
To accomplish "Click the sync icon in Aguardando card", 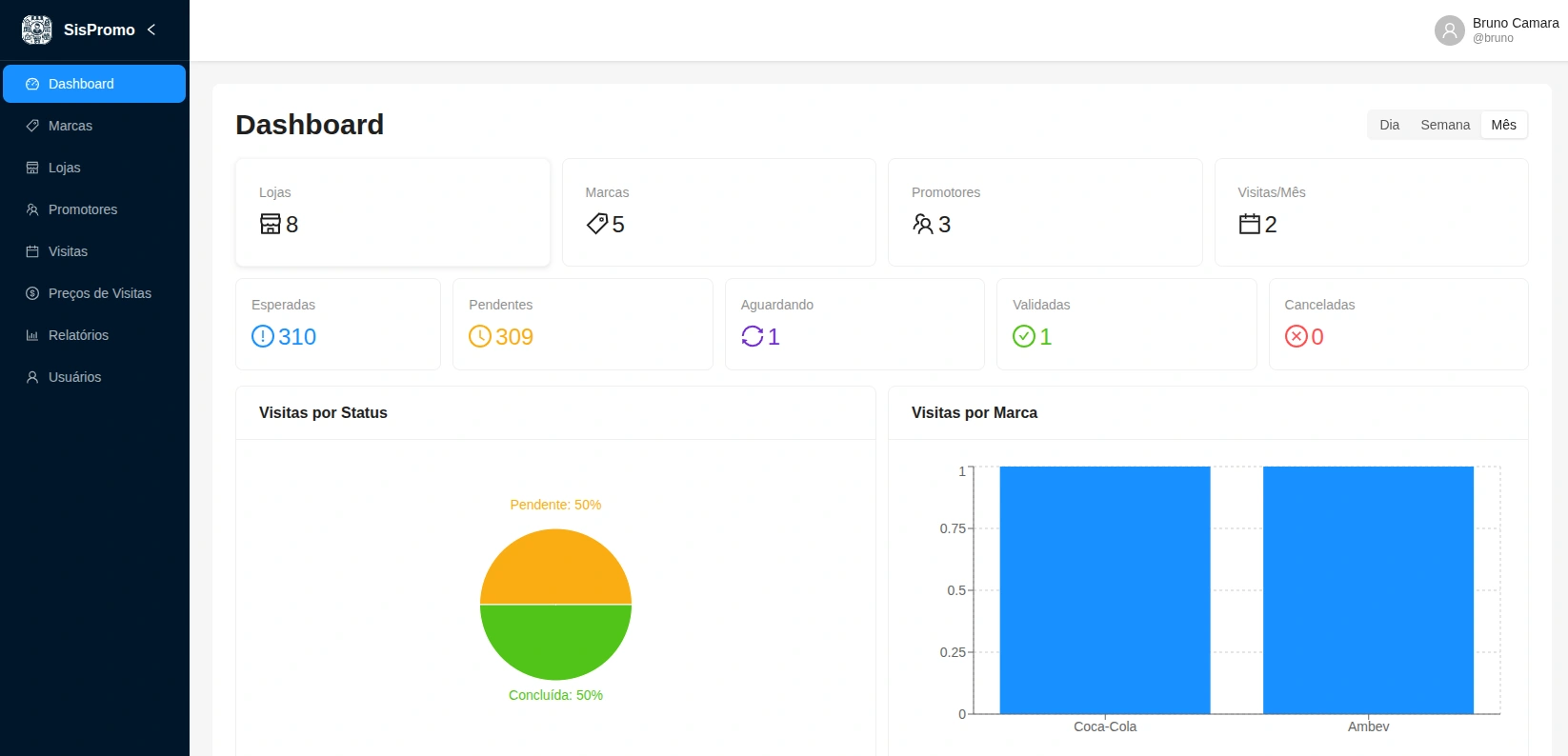I will pyautogui.click(x=753, y=336).
